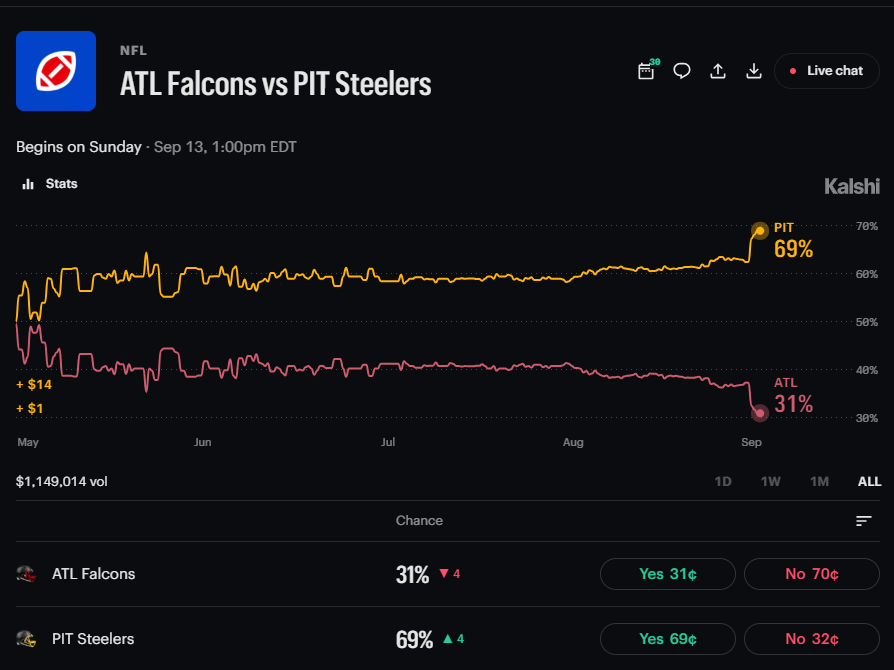Buy No 70¢ for ATL Falcons
Viewport: 894px width, 670px height.
pos(812,574)
